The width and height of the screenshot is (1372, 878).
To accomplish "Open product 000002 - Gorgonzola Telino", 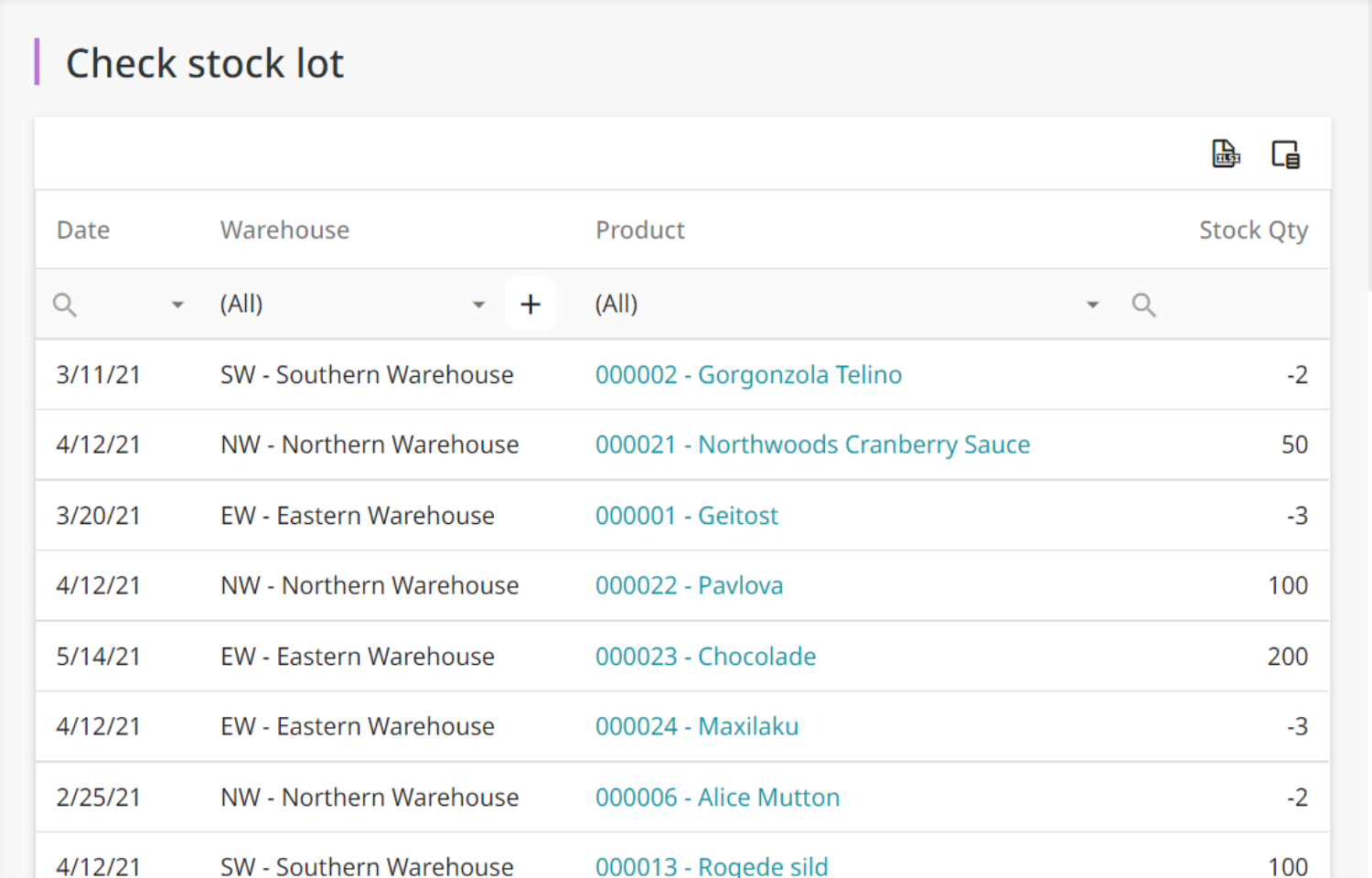I will [x=748, y=375].
